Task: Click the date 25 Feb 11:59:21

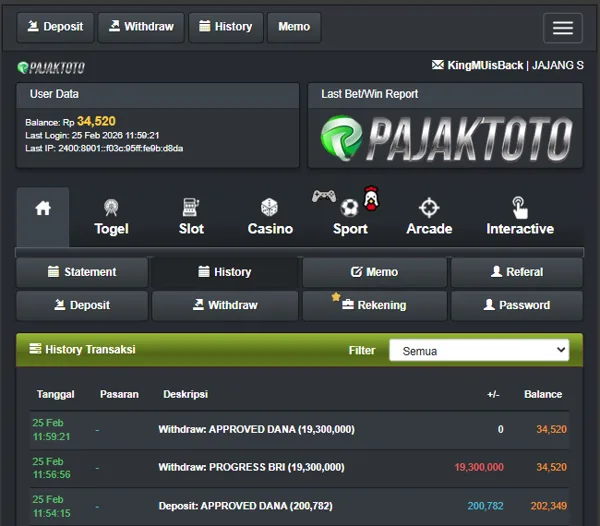Action: coord(51,430)
